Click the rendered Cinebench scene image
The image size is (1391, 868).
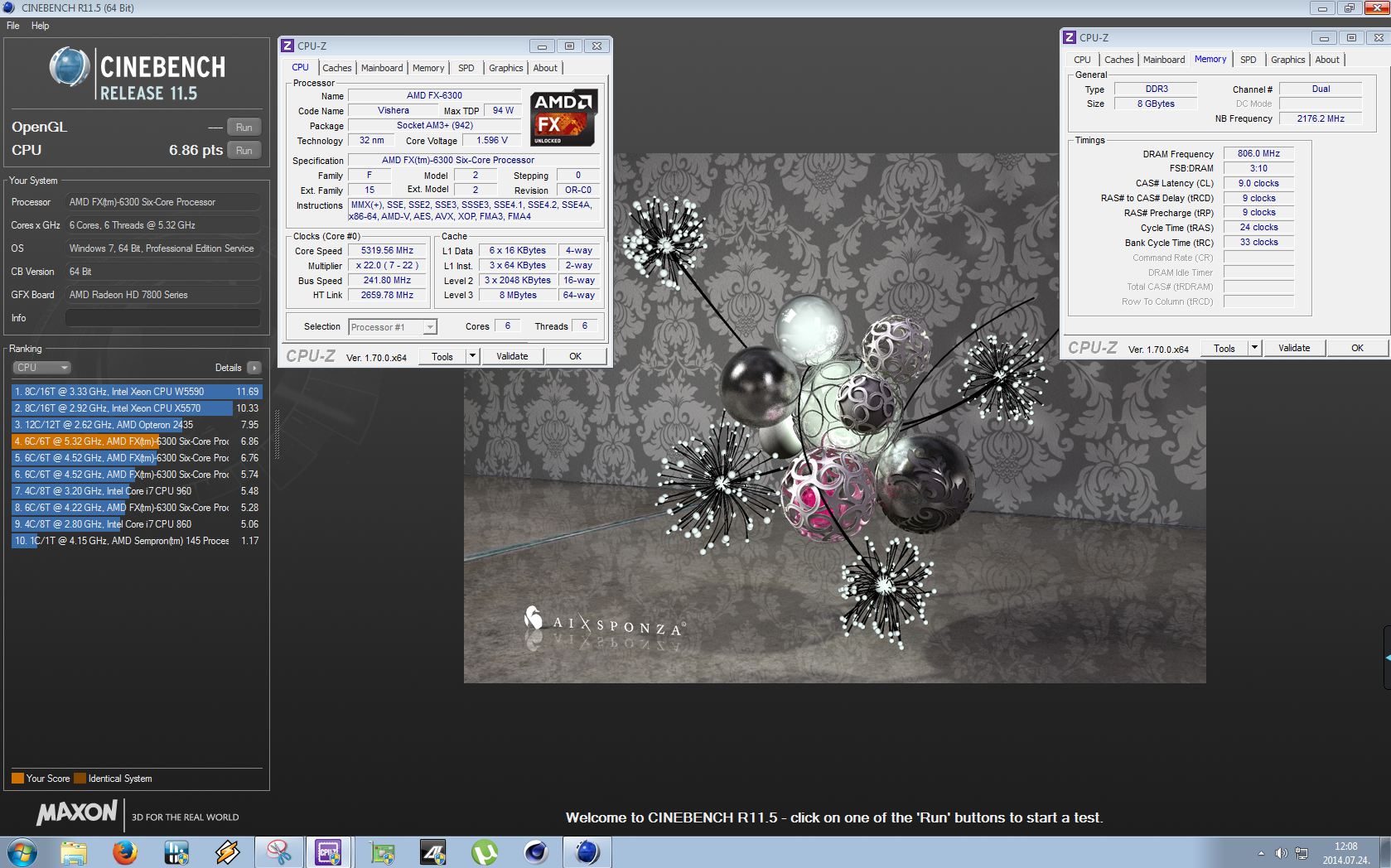click(x=834, y=418)
